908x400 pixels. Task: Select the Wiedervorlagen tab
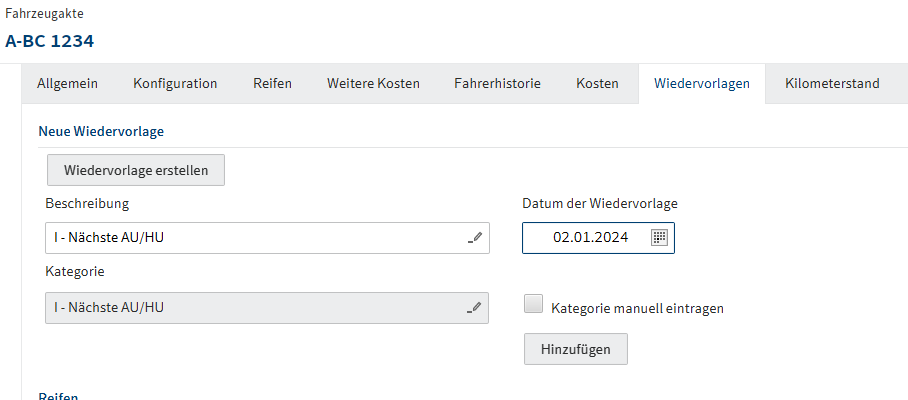[x=701, y=84]
